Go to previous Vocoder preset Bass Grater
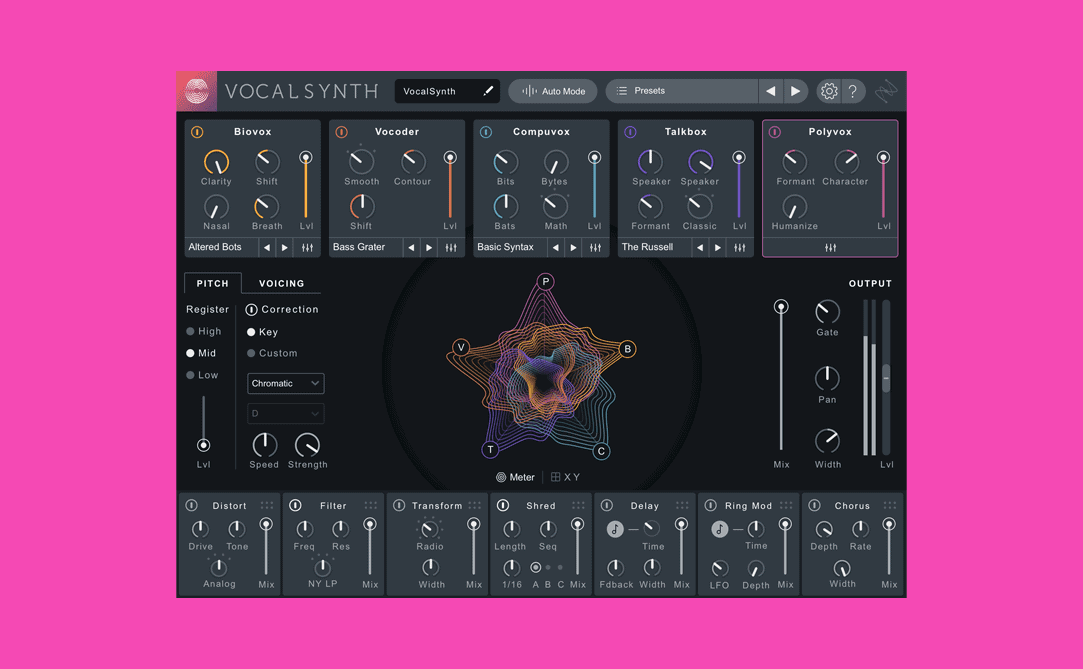Viewport: 1083px width, 669px height. tap(411, 247)
